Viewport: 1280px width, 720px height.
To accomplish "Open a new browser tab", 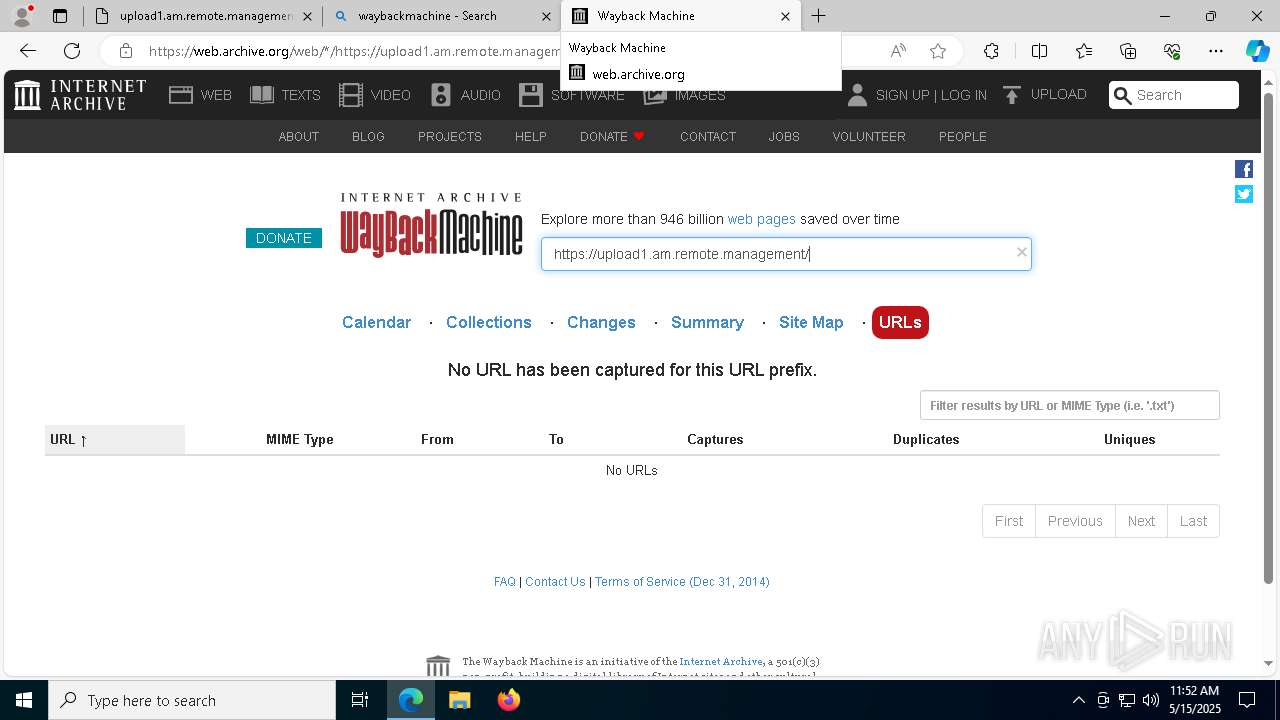I will click(818, 16).
